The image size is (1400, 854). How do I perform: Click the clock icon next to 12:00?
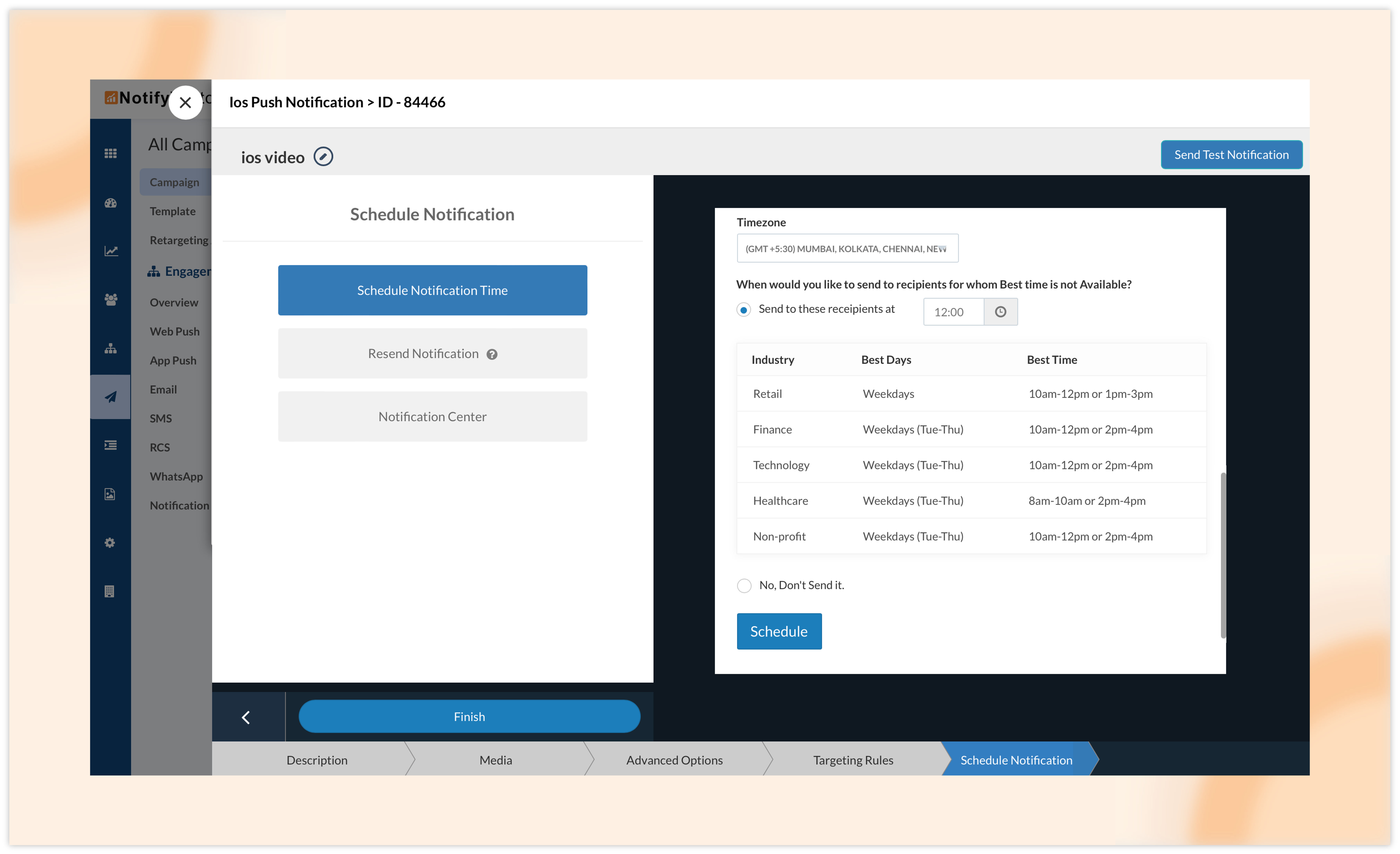click(1000, 312)
